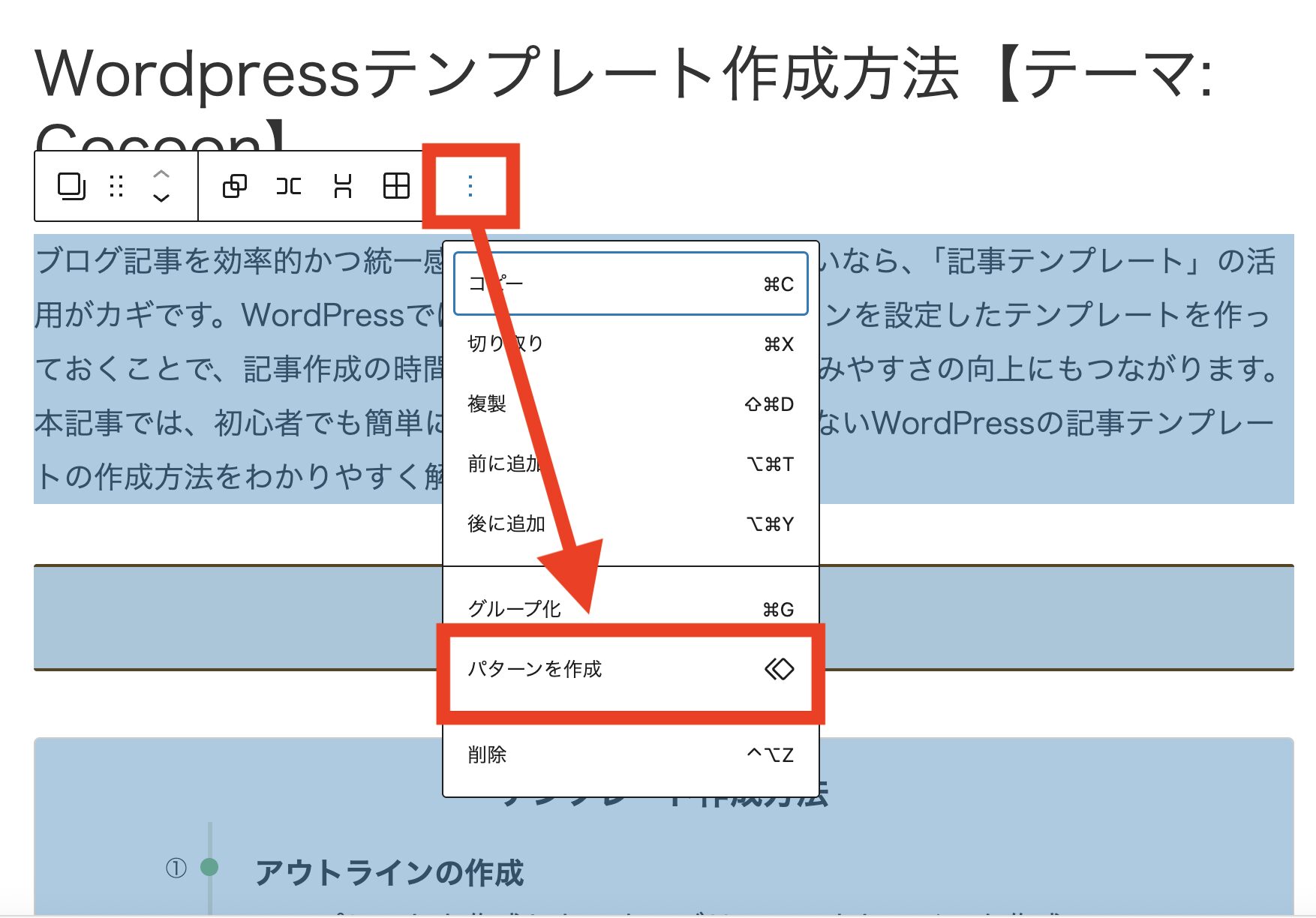
Task: Open the three-dot block options menu
Action: [x=470, y=186]
